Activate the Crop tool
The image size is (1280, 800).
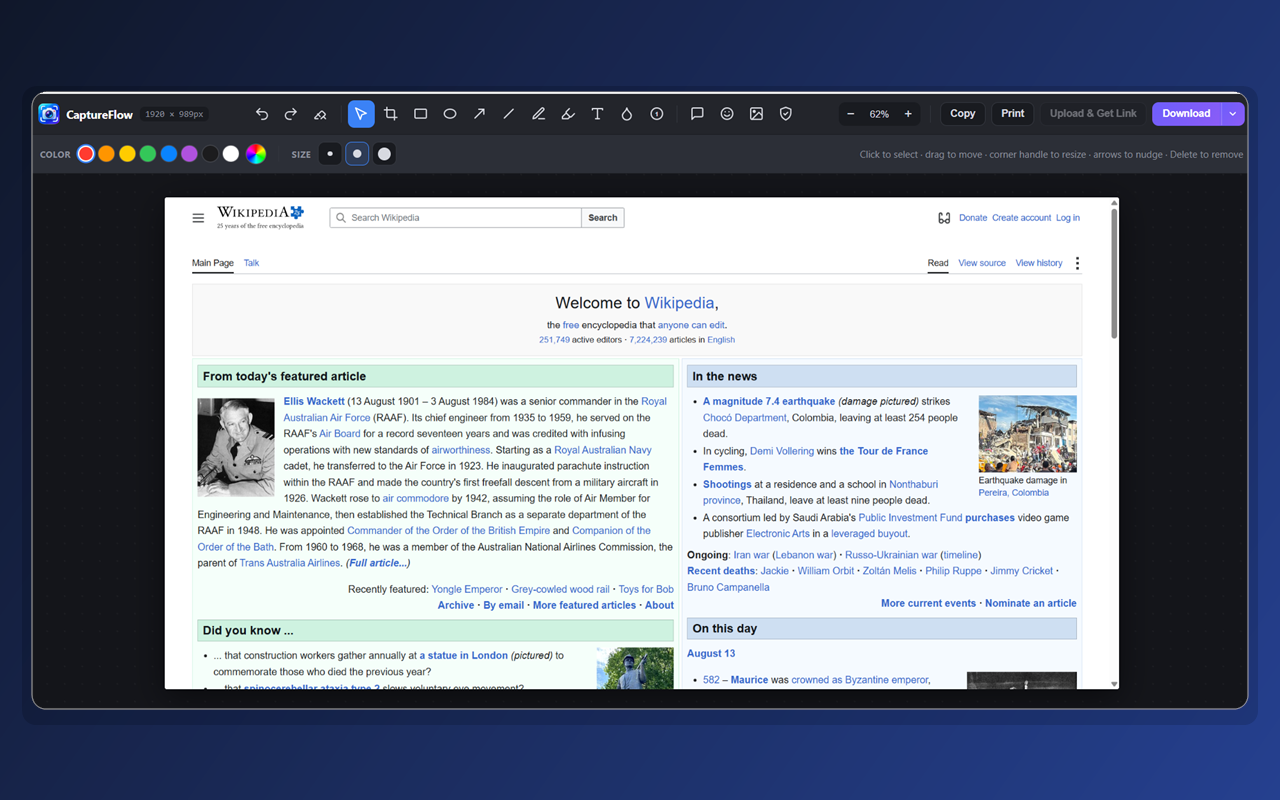click(391, 114)
